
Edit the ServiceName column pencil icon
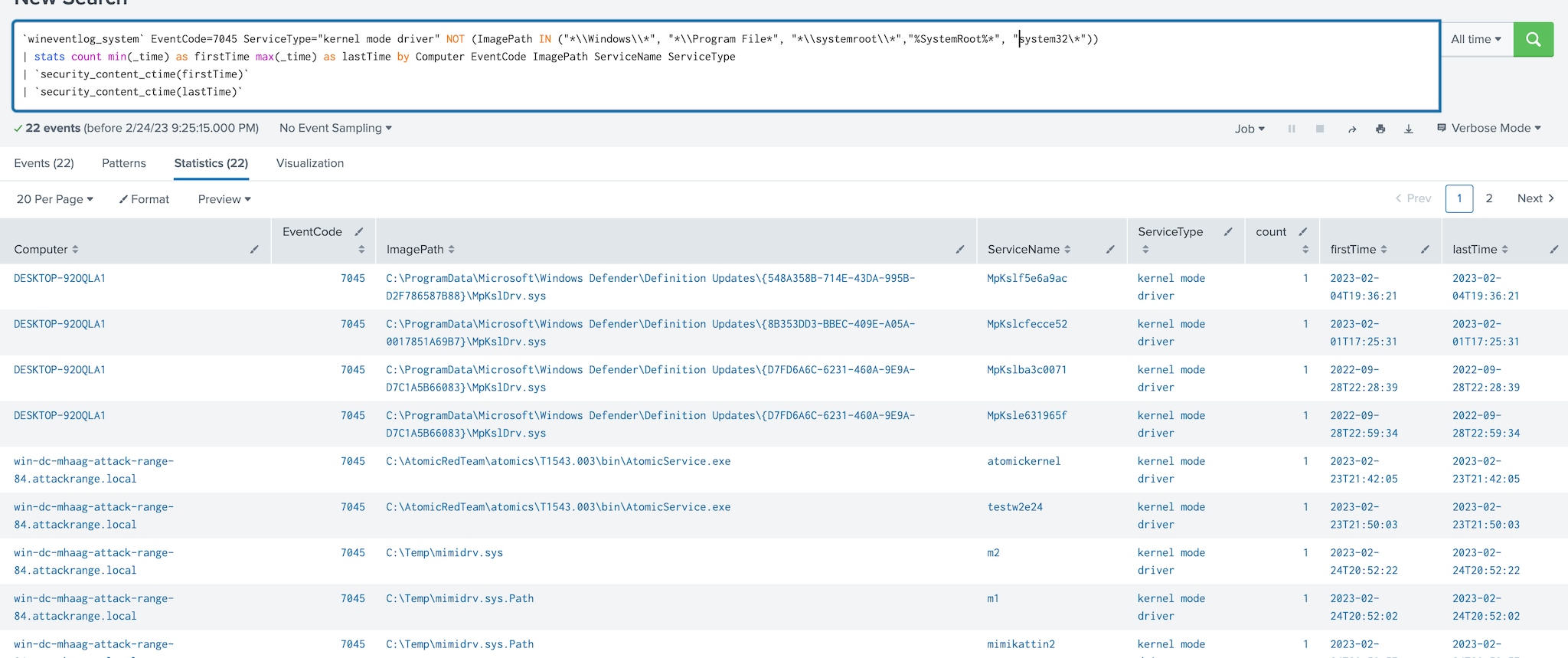1110,249
